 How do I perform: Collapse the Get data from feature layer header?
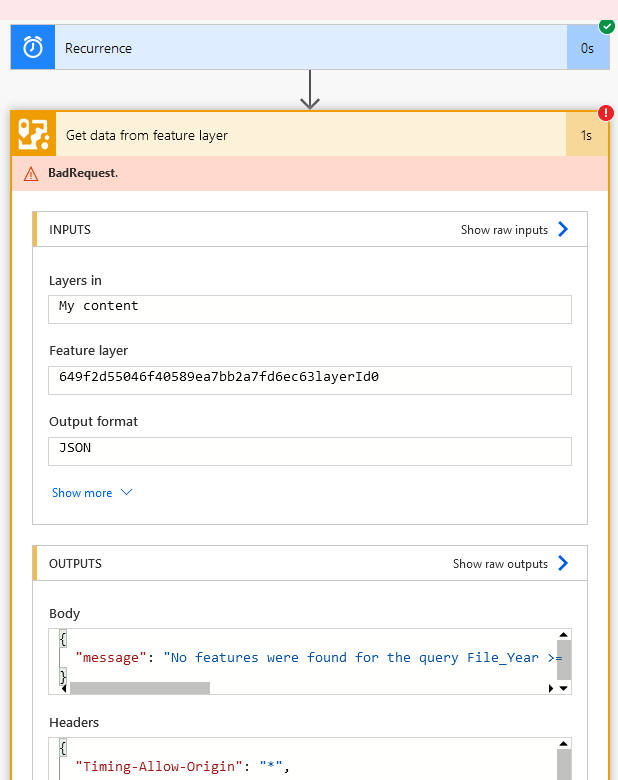(x=300, y=135)
